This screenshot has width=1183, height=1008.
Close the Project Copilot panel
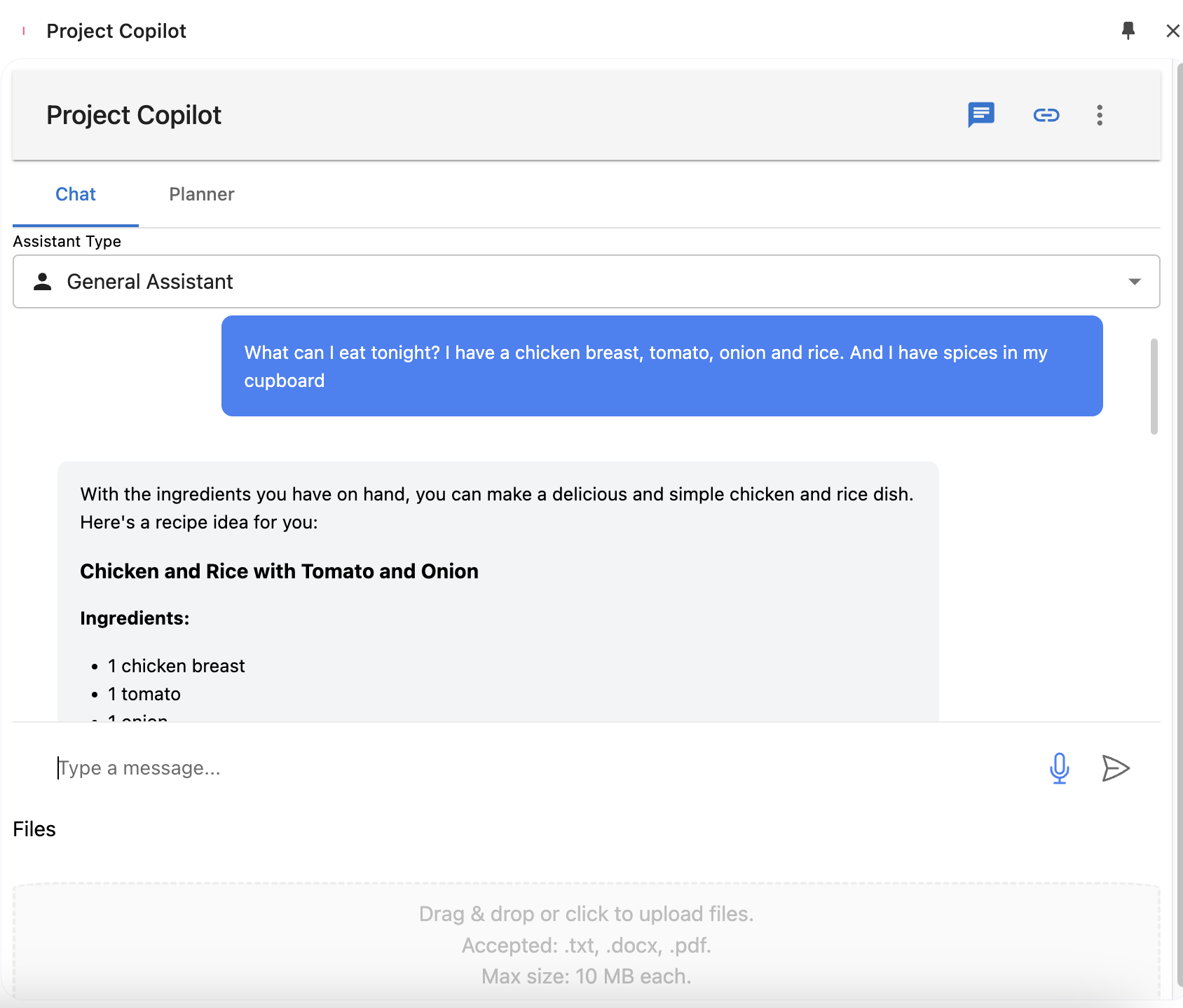1172,30
